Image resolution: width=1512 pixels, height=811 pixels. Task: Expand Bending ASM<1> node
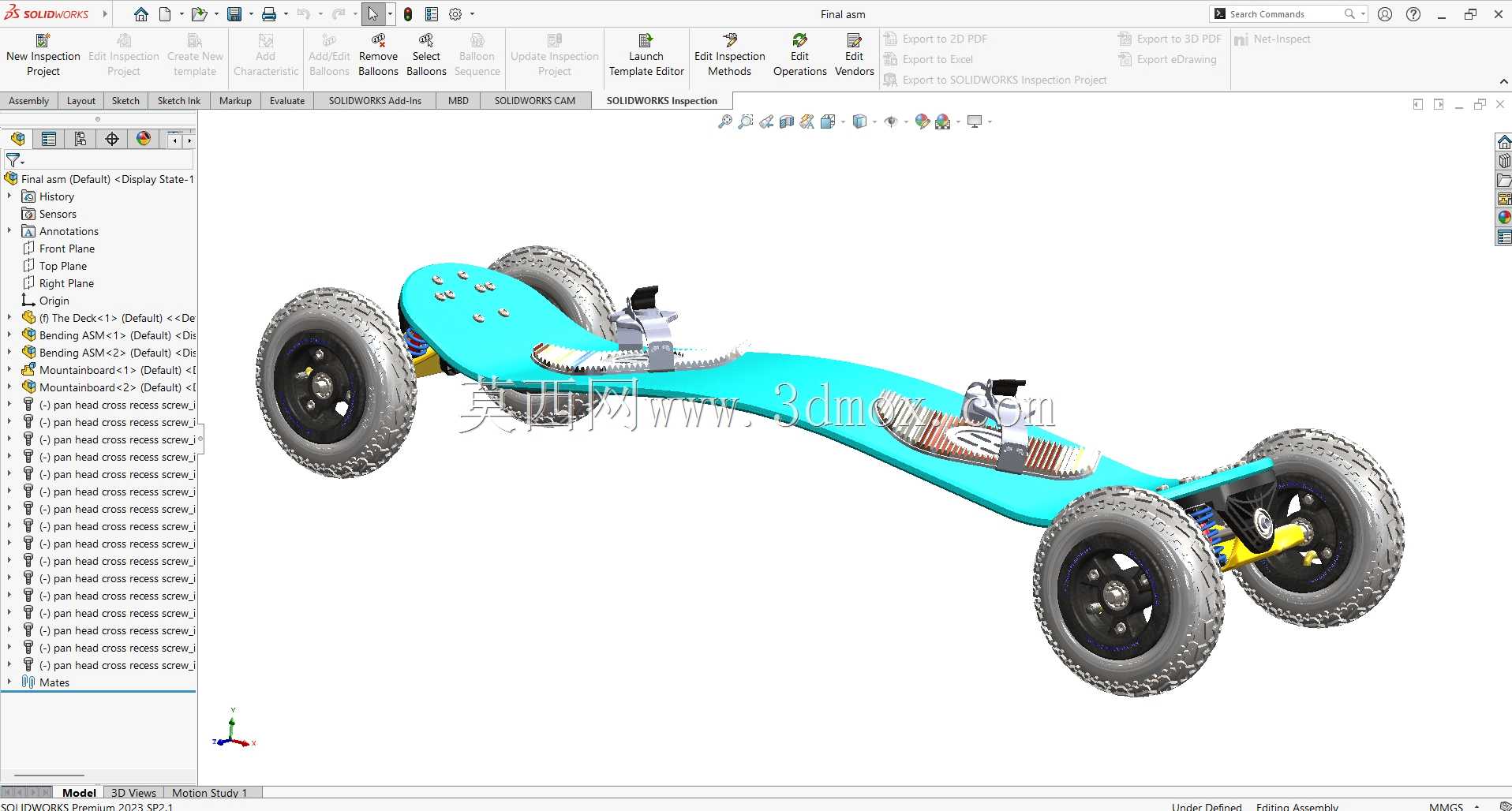tap(9, 335)
